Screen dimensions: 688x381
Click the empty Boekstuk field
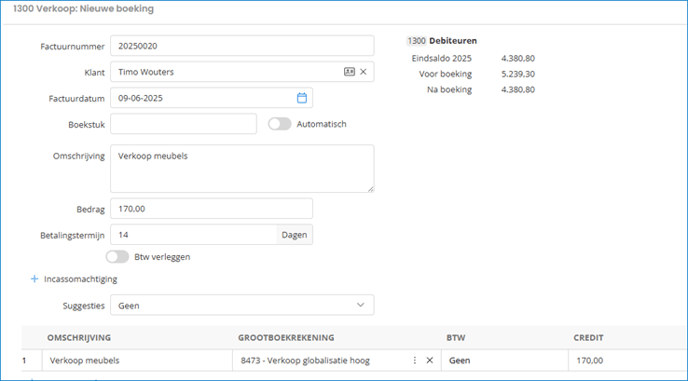(183, 124)
